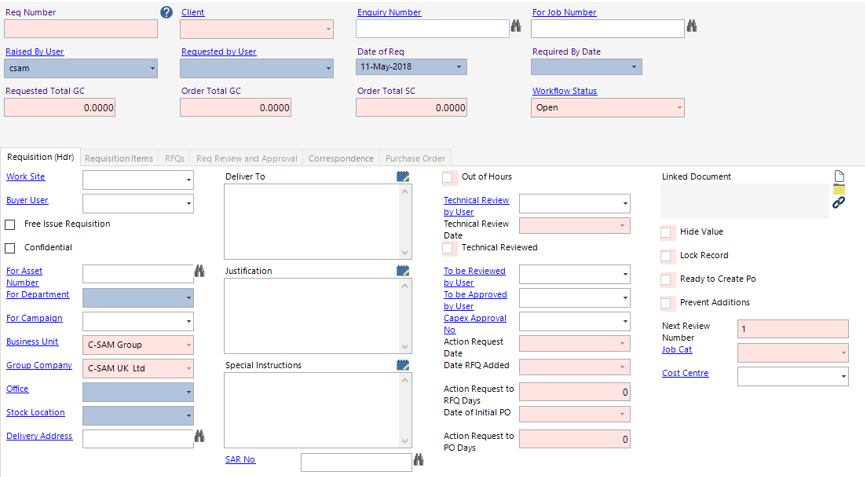Enable the Free Issue Requisition checkbox
Viewport: 865px width, 477px height.
(x=11, y=225)
